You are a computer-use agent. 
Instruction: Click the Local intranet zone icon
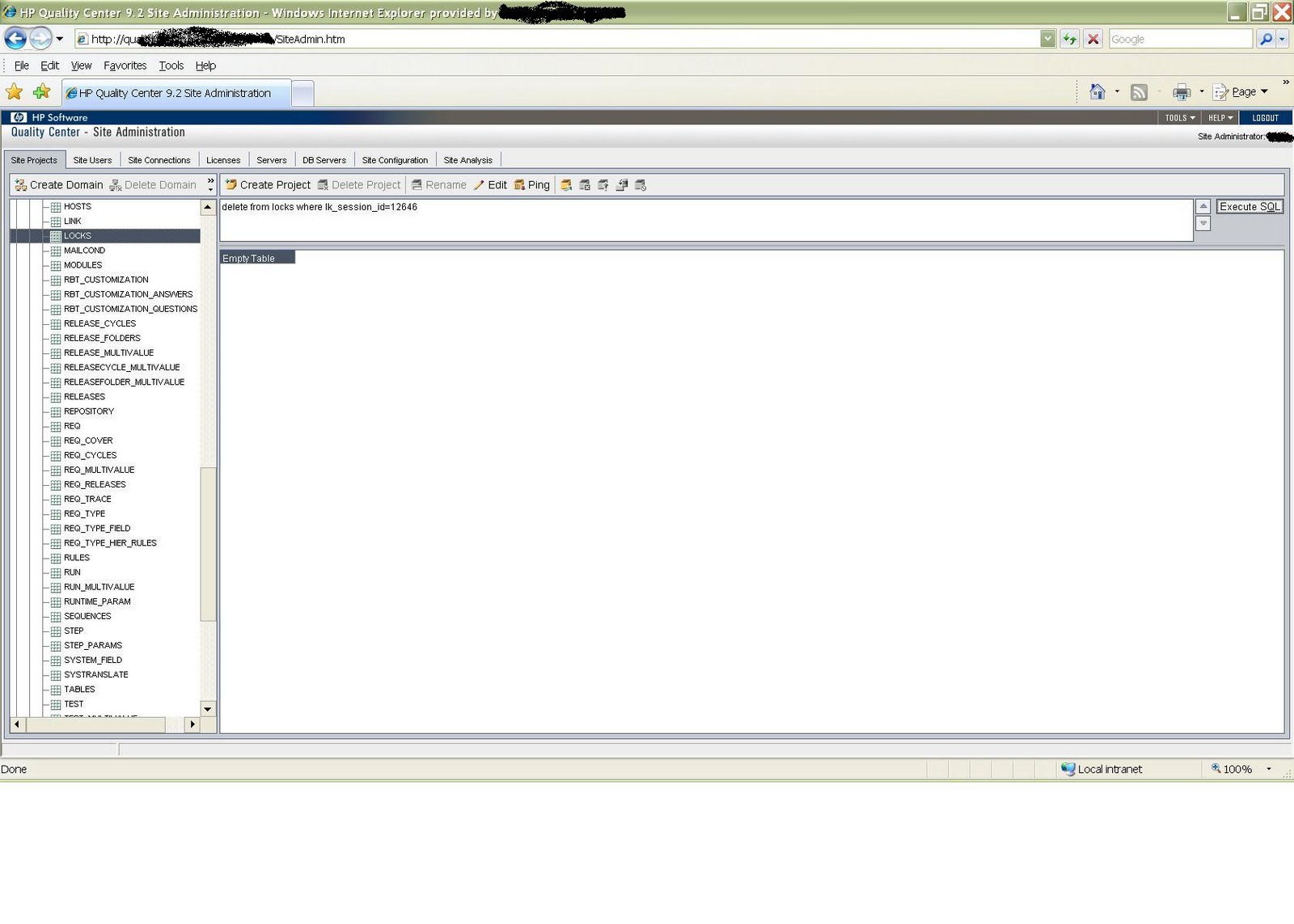tap(1068, 769)
